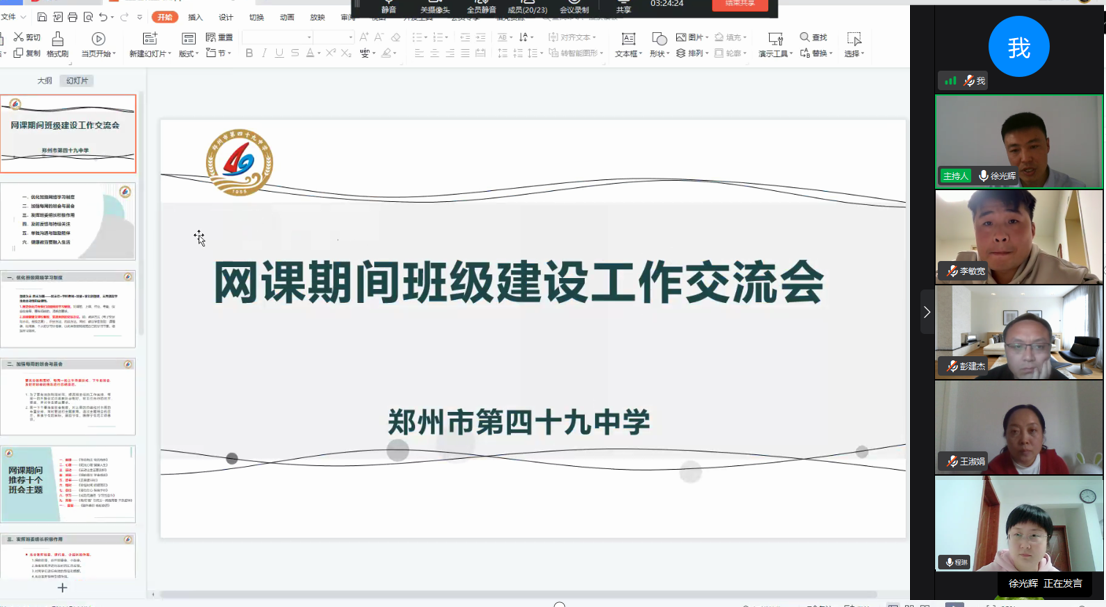1106x607 pixels.
Task: Open the font color picker
Action: click(312, 53)
